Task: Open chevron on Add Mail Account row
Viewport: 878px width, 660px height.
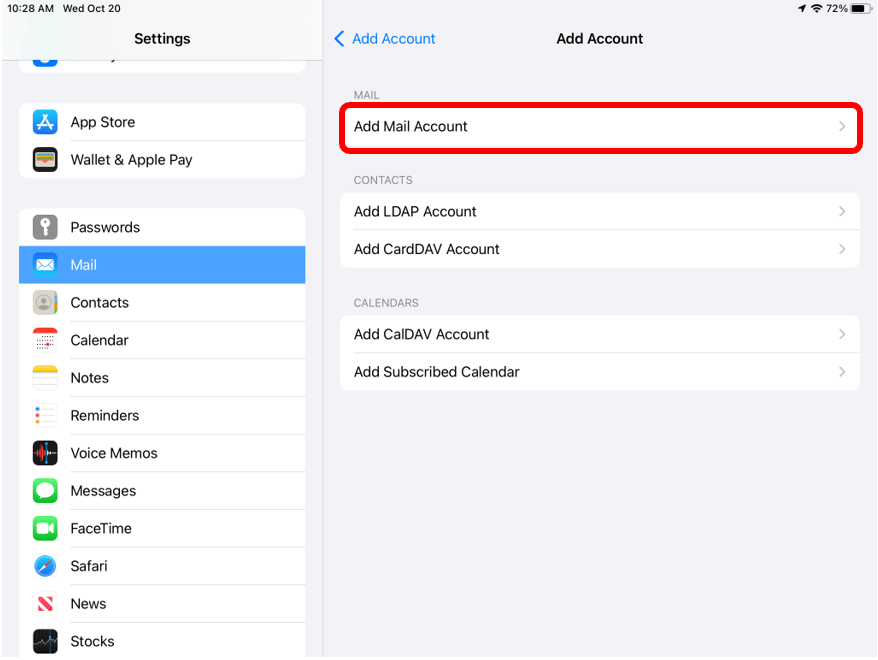Action: click(842, 127)
